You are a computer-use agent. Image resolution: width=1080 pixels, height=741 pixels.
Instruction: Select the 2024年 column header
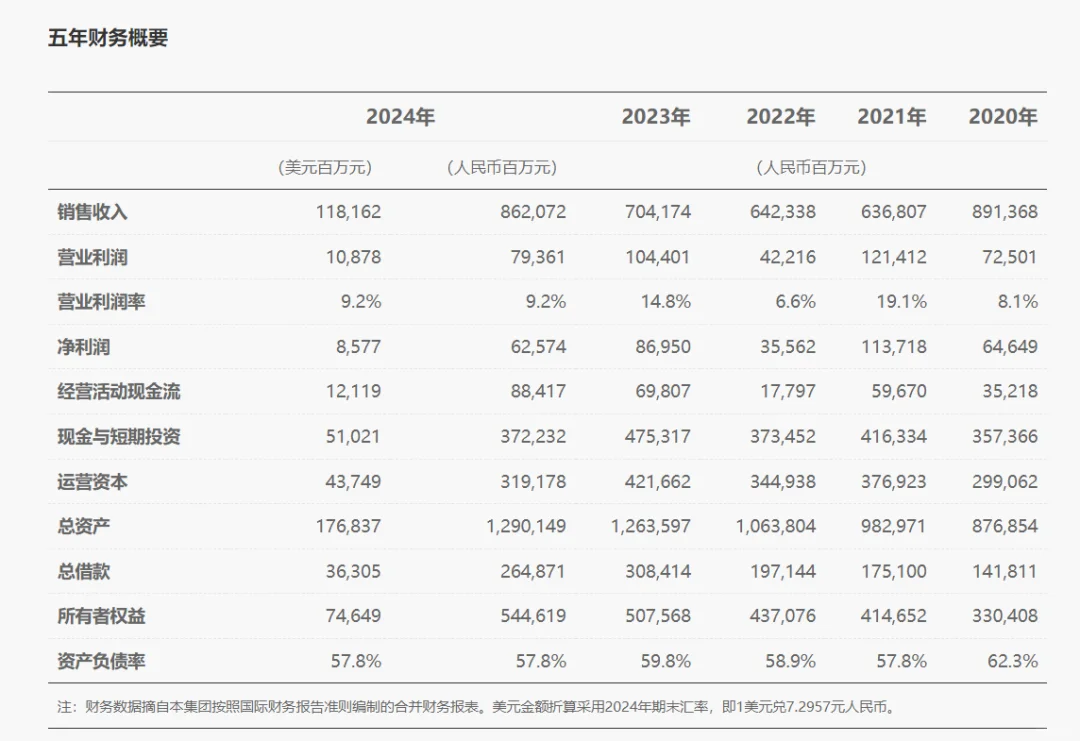399,117
